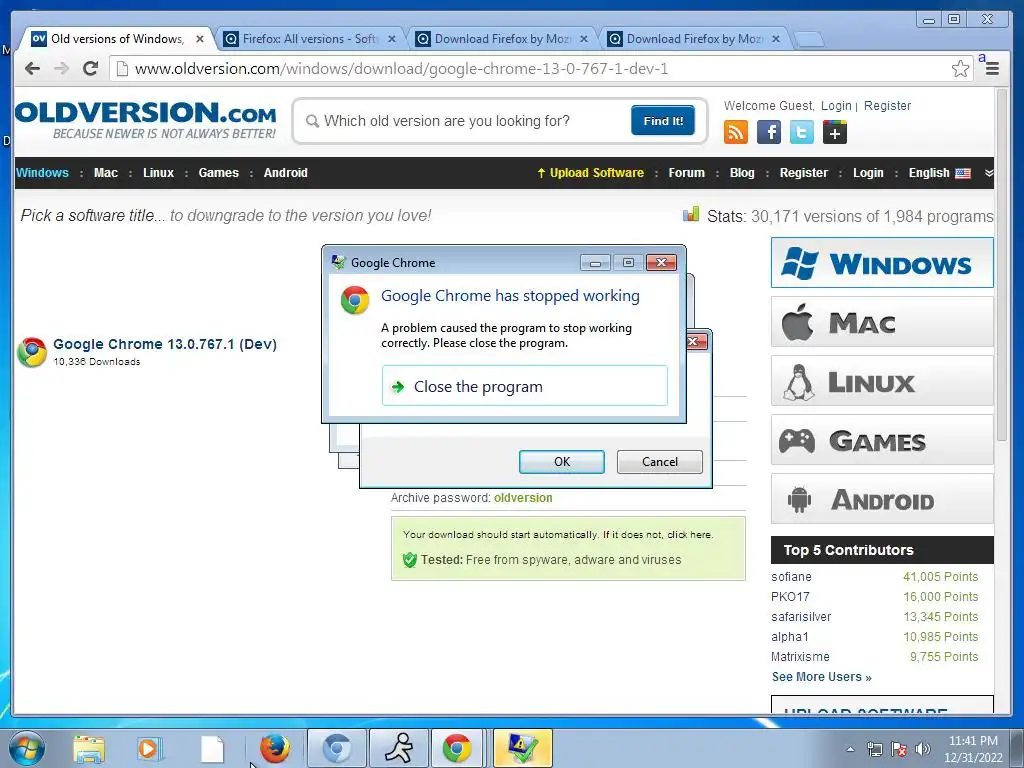Click the Google plus share icon
Viewport: 1024px width, 768px height.
tap(835, 133)
